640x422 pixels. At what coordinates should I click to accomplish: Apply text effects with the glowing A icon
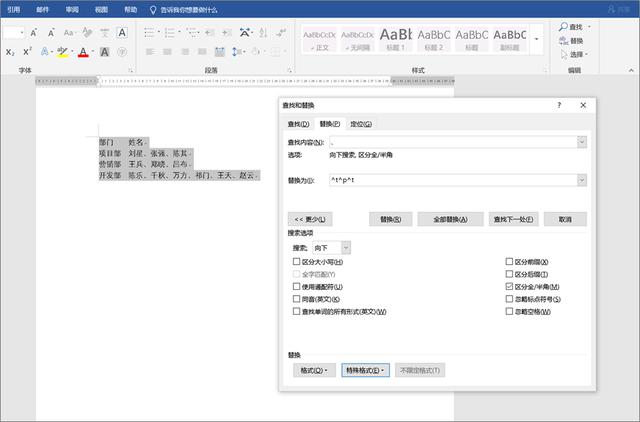[x=44, y=52]
